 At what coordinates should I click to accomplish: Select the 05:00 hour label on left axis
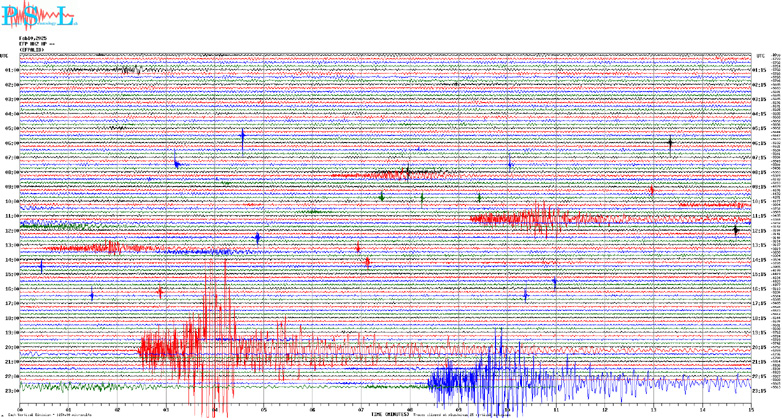pos(10,128)
